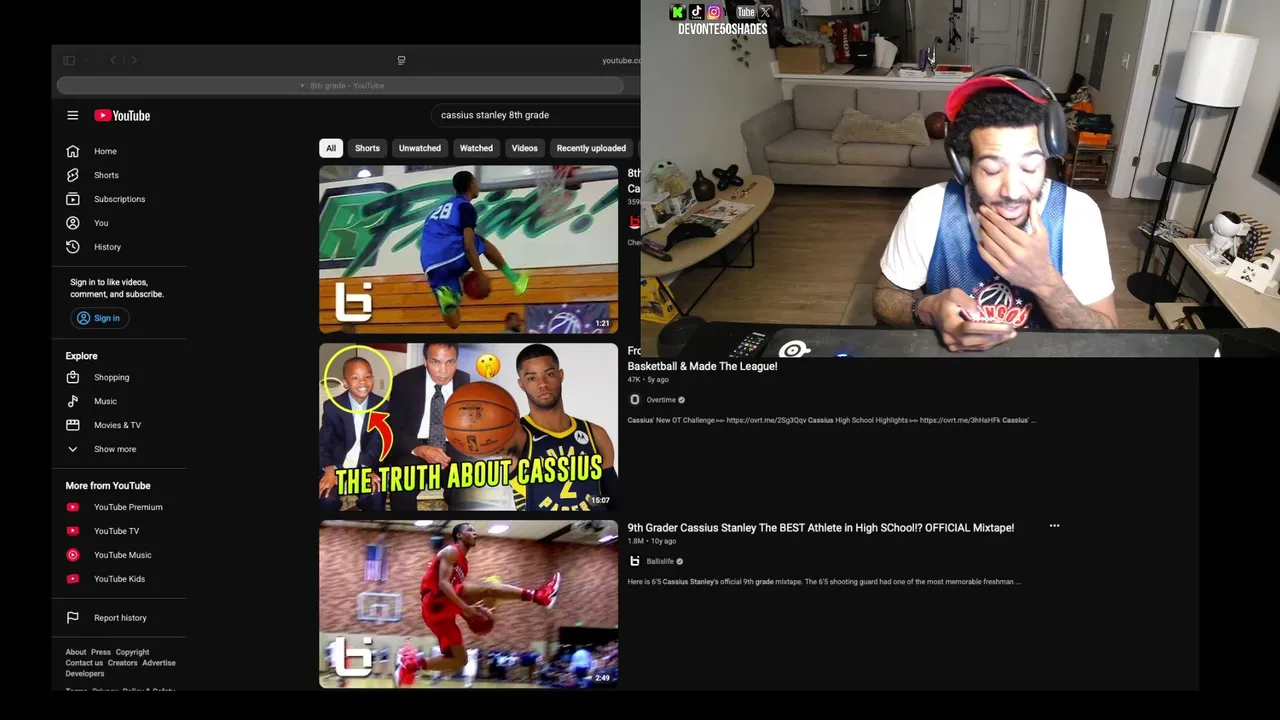The width and height of the screenshot is (1280, 720).
Task: Open the 2:49 red jersey dunk thumbnail
Action: coord(468,604)
